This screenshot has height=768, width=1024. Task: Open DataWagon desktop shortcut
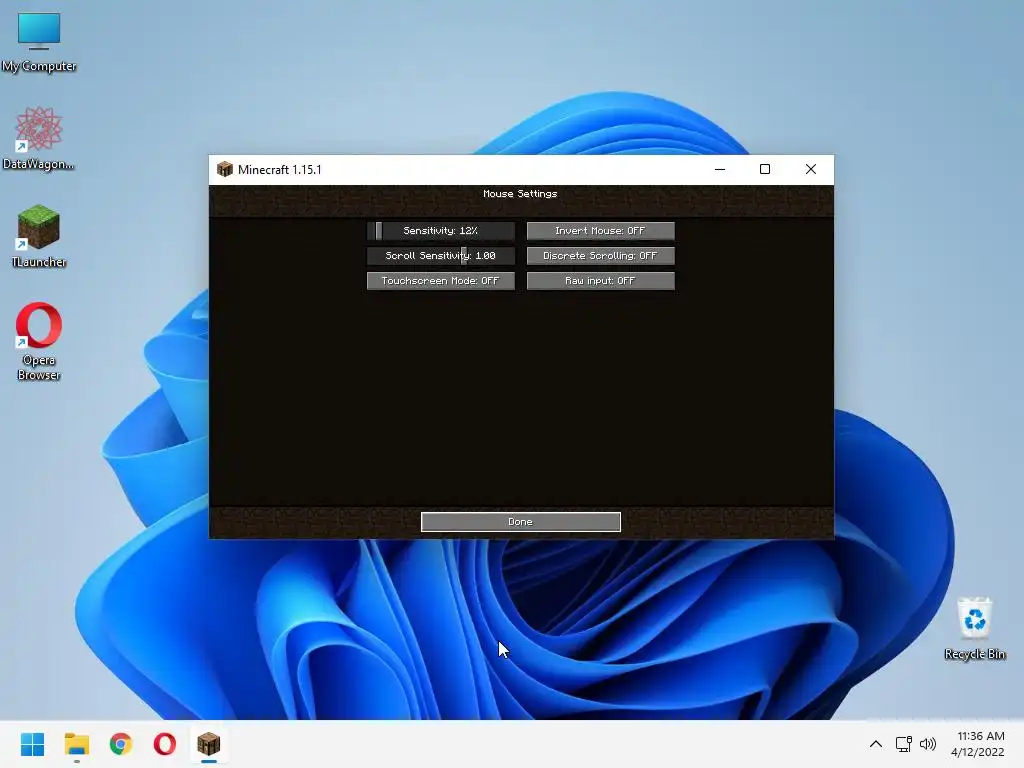pos(39,138)
